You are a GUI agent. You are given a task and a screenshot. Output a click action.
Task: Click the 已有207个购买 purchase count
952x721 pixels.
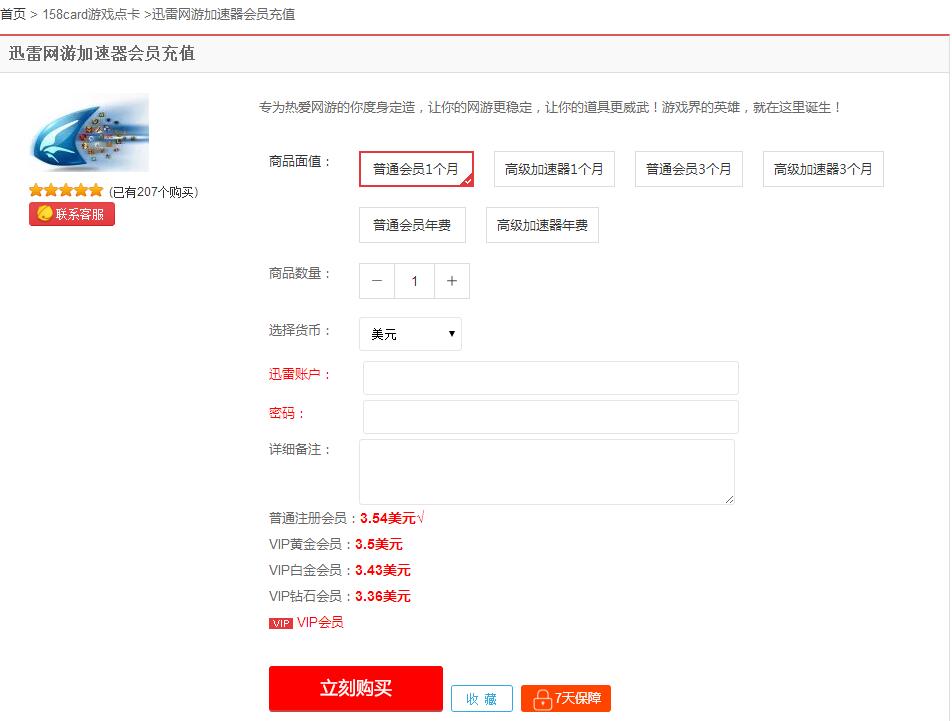coord(154,192)
